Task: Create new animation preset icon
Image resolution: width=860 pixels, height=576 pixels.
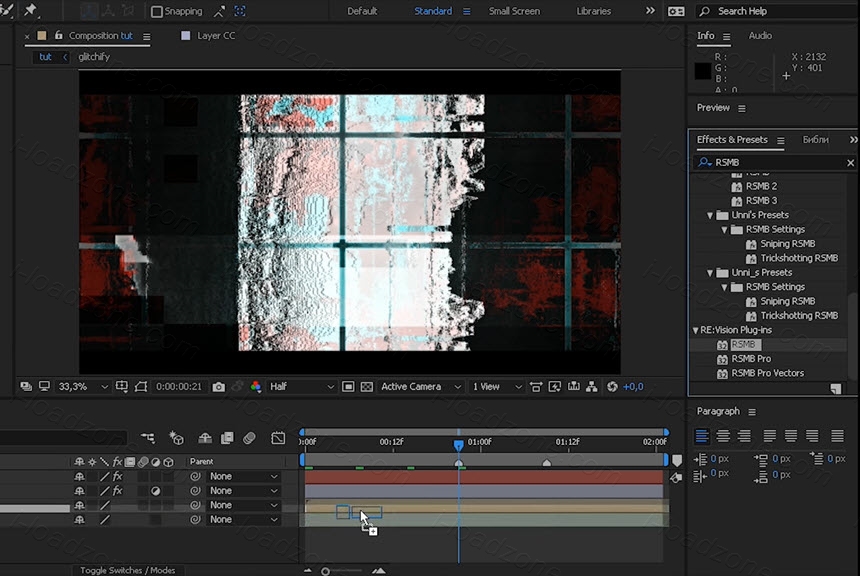Action: 835,389
